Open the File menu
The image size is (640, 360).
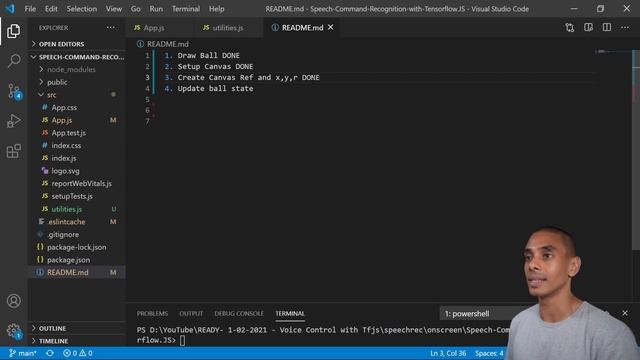pyautogui.click(x=30, y=9)
